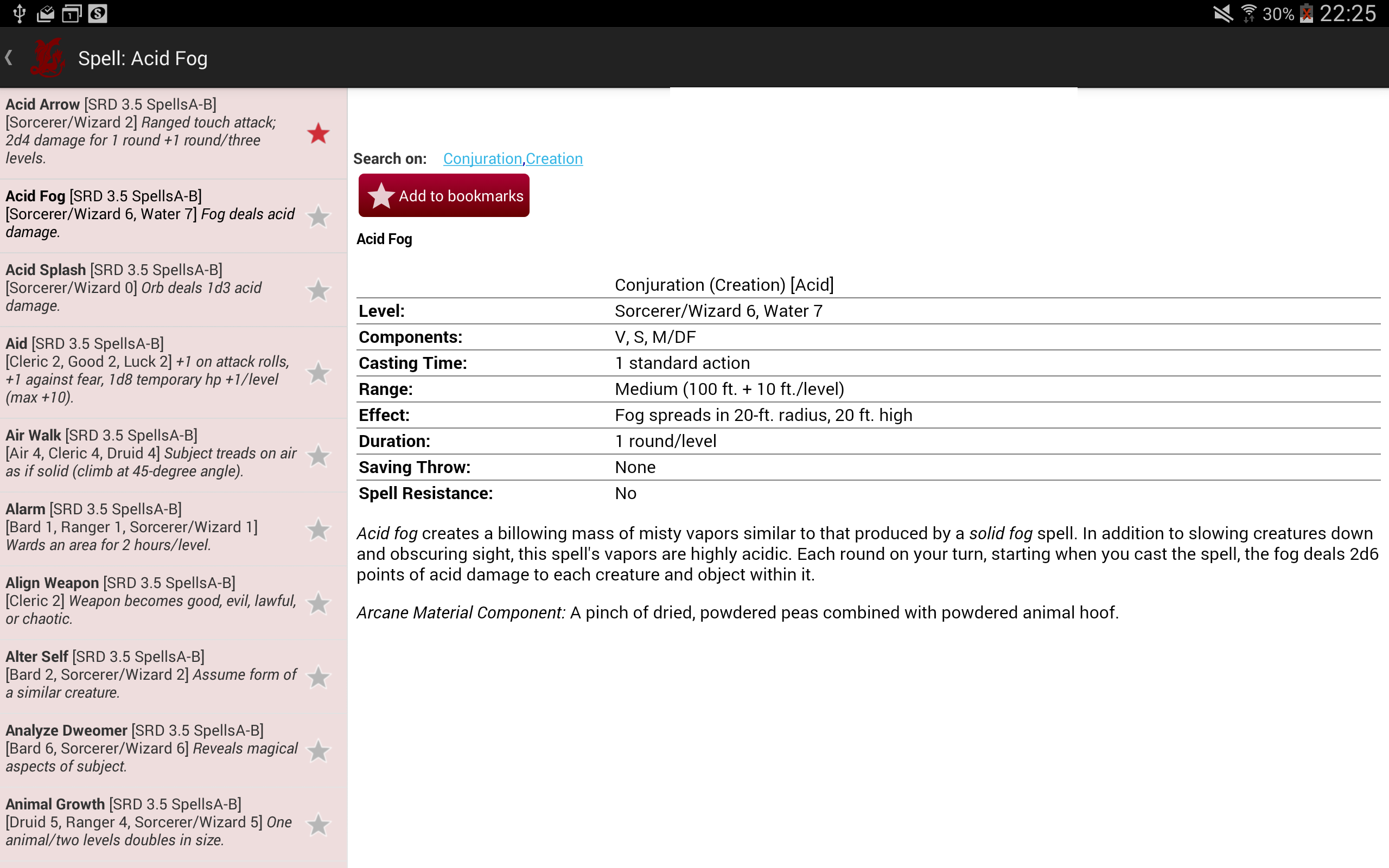Toggle the Alarm spell star

[318, 529]
